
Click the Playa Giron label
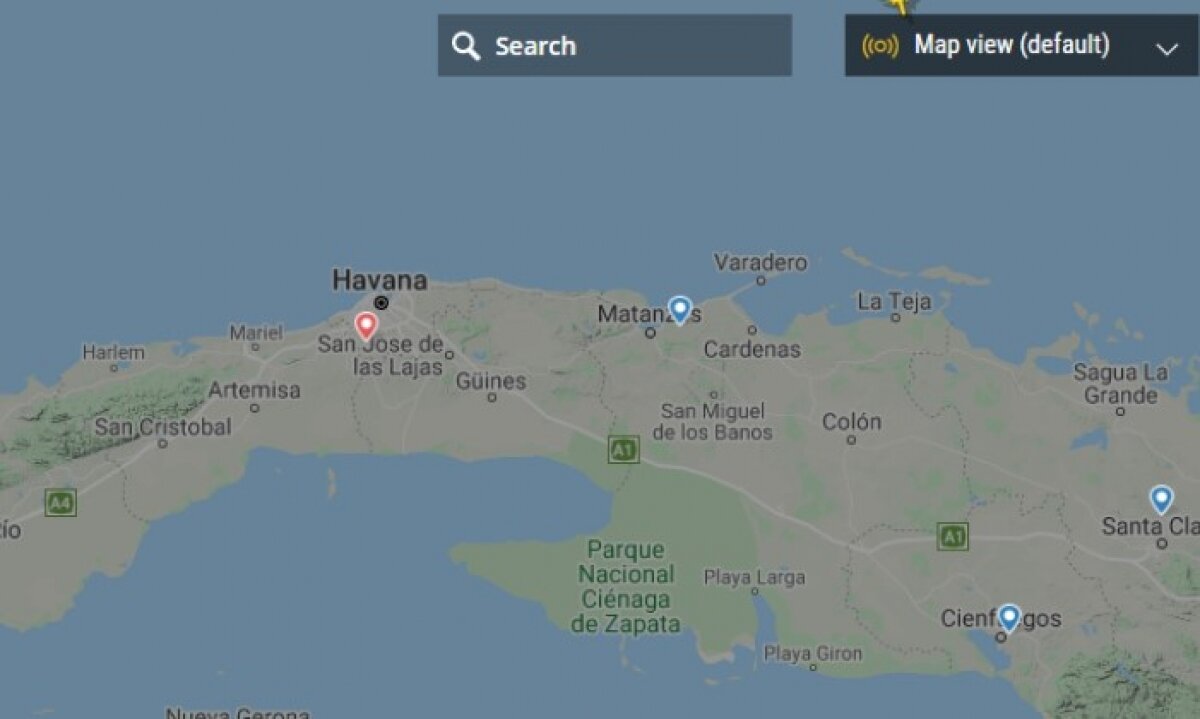(813, 653)
